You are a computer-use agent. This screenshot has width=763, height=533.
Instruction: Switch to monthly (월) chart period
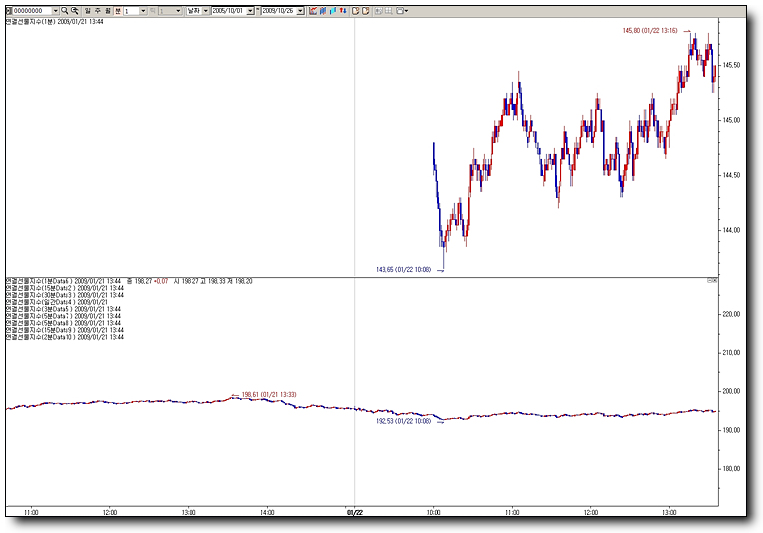point(107,10)
